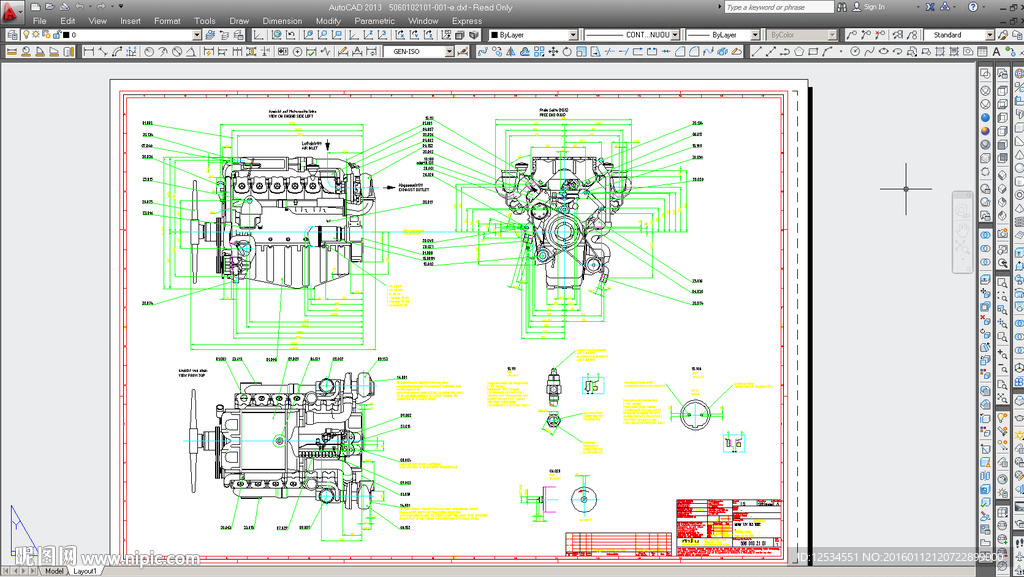Click the Move tool icon
This screenshot has height=577, width=1024.
(553, 52)
